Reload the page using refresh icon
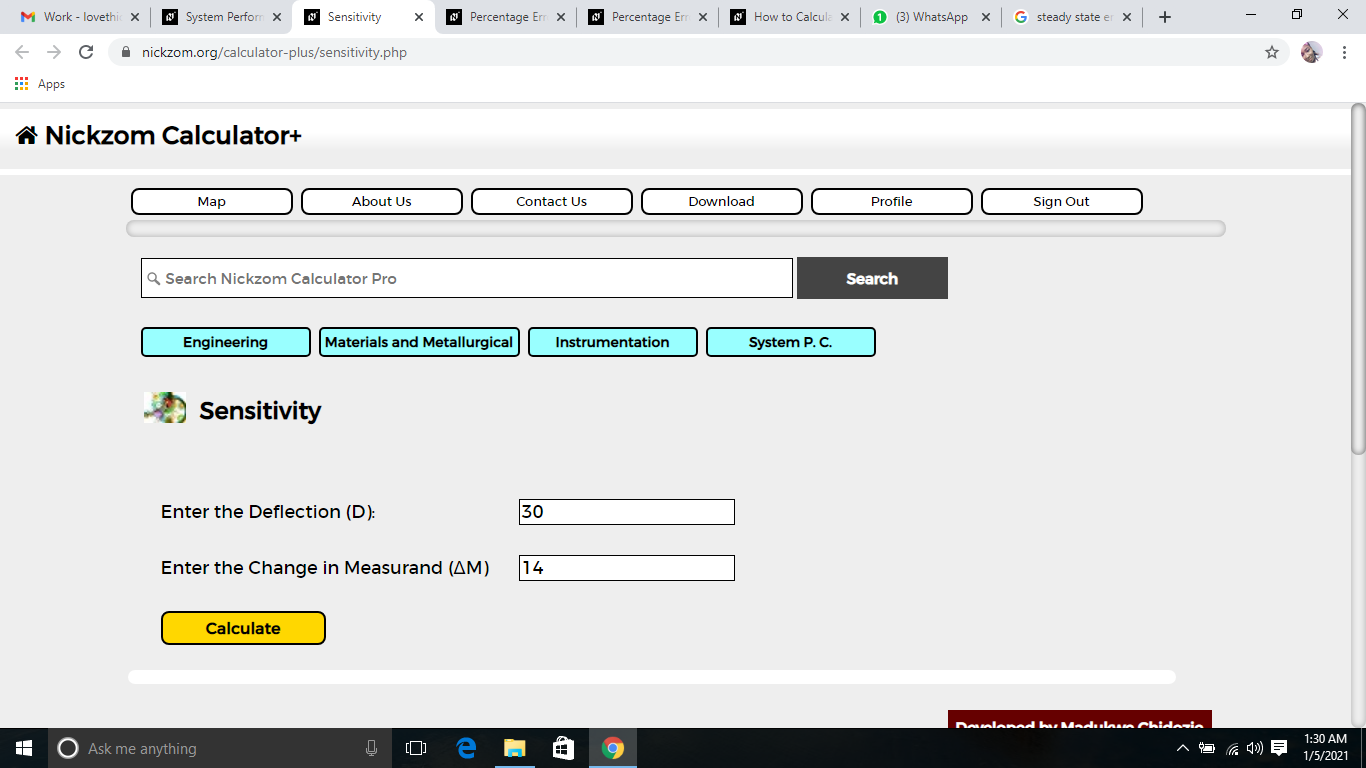Viewport: 1366px width, 768px height. (x=86, y=52)
